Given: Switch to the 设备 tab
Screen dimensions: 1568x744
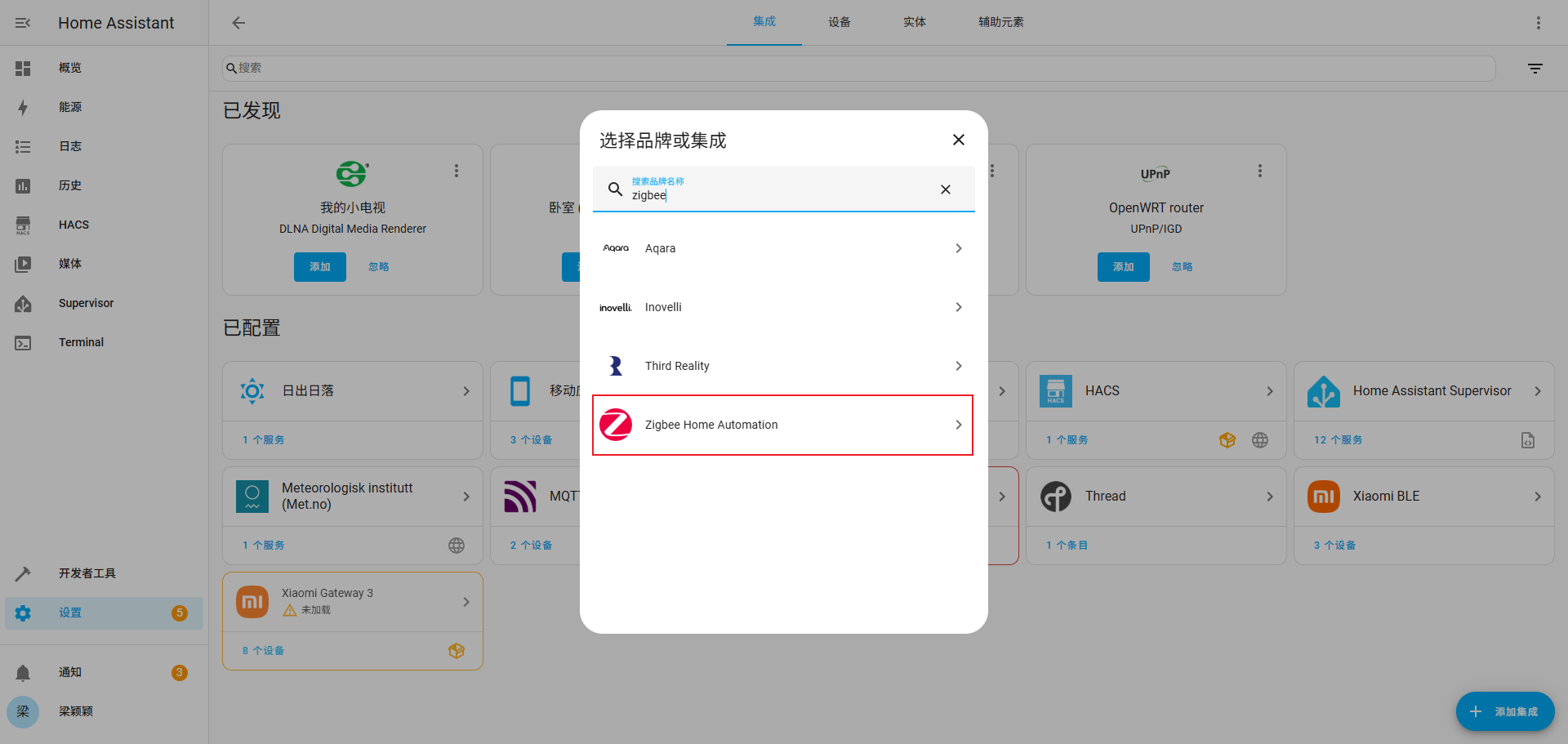Looking at the screenshot, I should pos(840,22).
